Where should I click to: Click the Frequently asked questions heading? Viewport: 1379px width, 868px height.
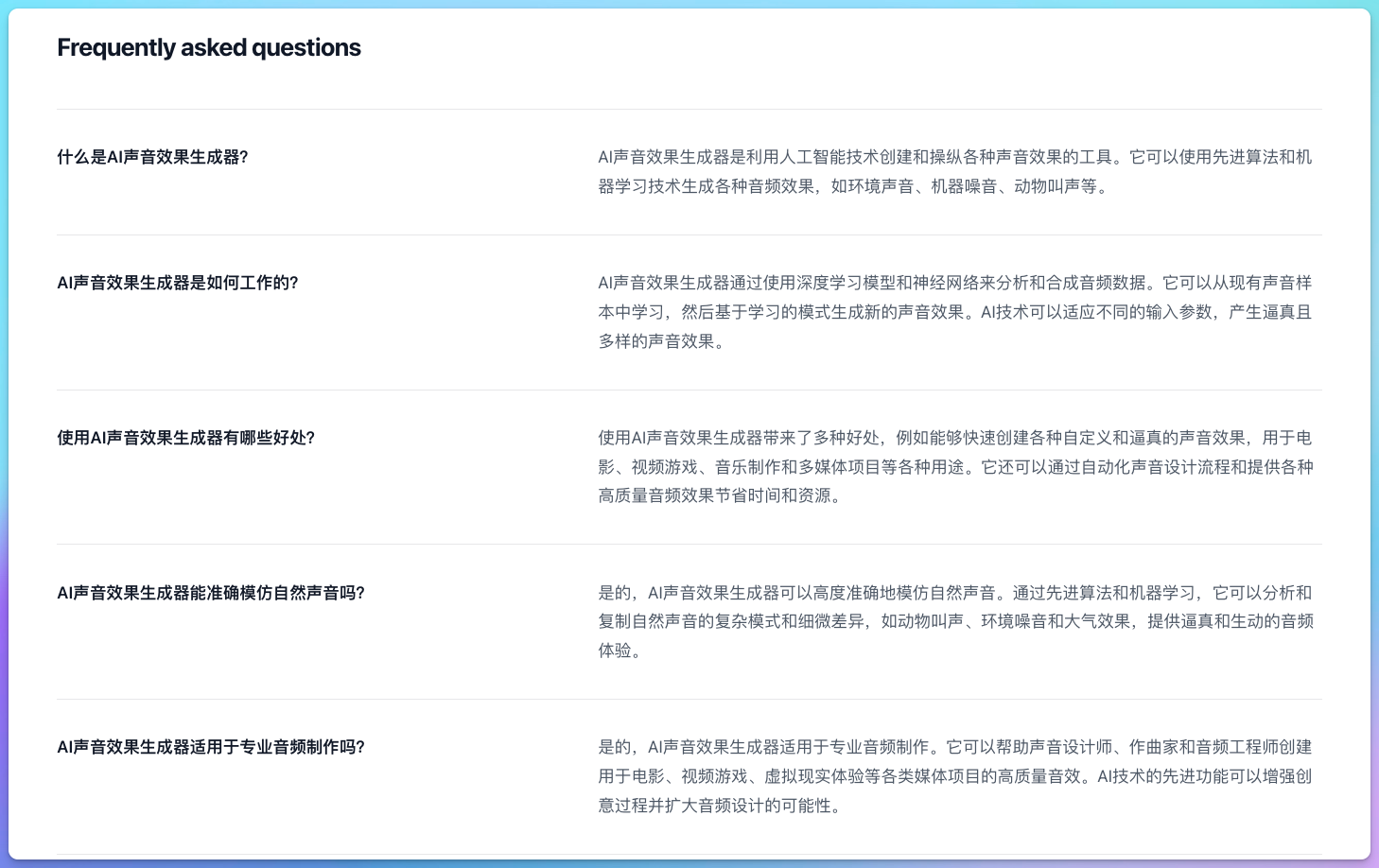point(208,47)
